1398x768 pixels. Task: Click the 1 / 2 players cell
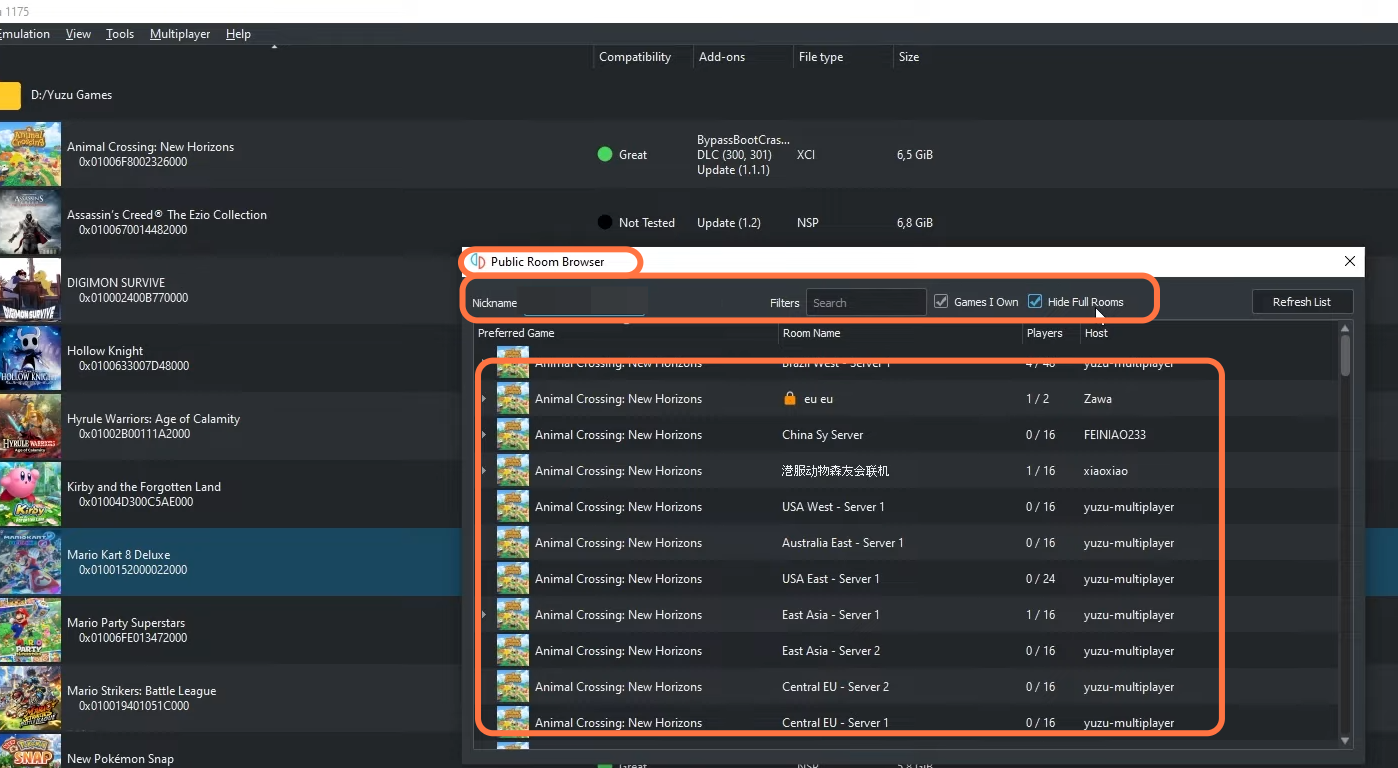(x=1038, y=399)
